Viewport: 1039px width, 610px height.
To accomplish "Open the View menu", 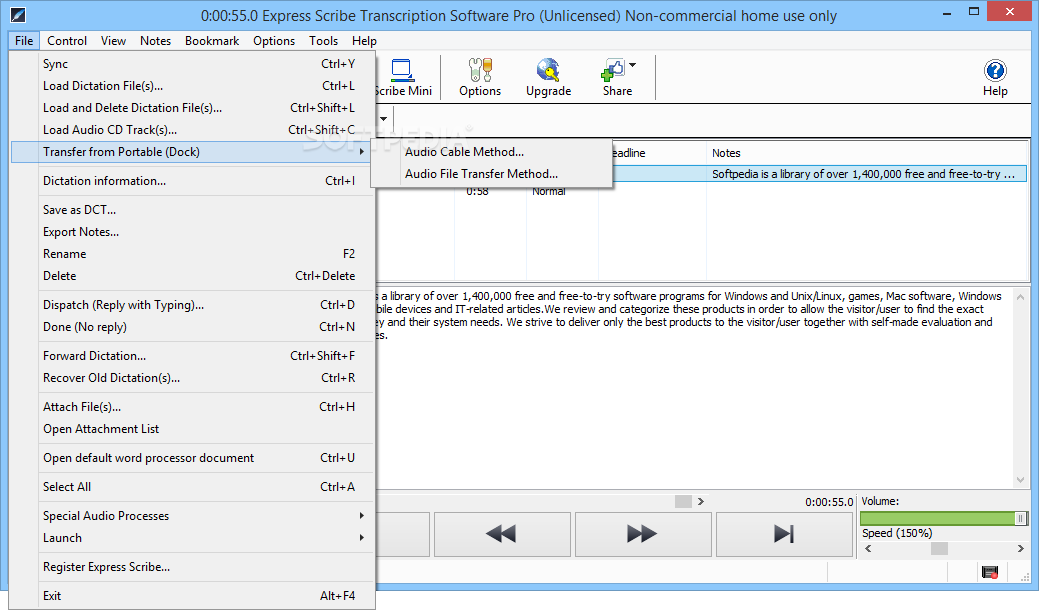I will [113, 40].
